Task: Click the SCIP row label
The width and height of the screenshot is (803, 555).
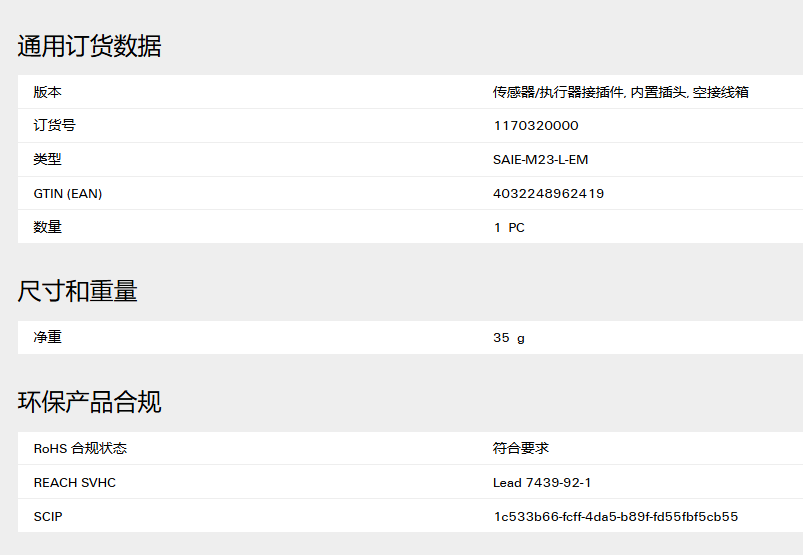Action: (48, 517)
